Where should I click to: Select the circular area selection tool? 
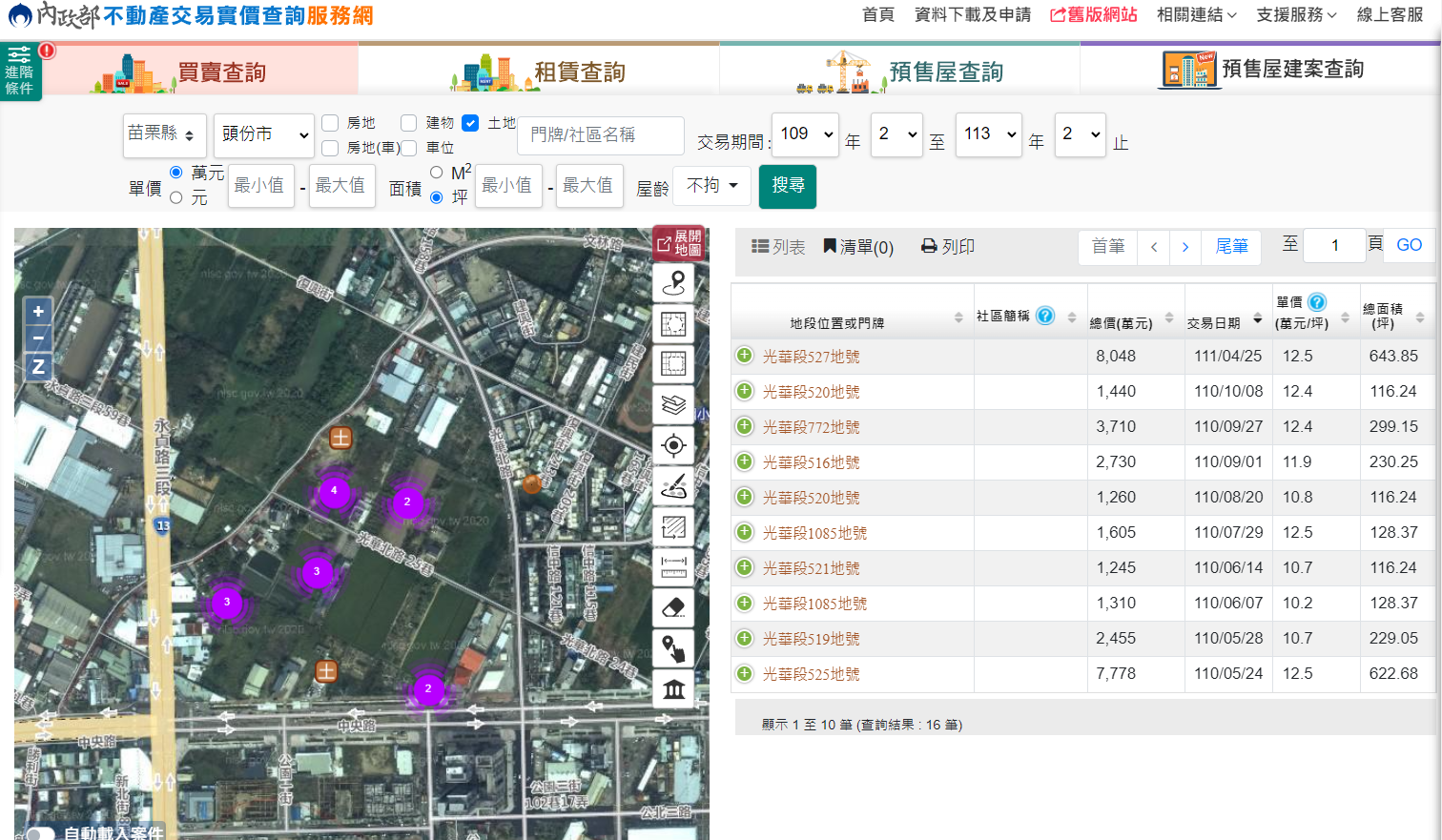pyautogui.click(x=673, y=324)
